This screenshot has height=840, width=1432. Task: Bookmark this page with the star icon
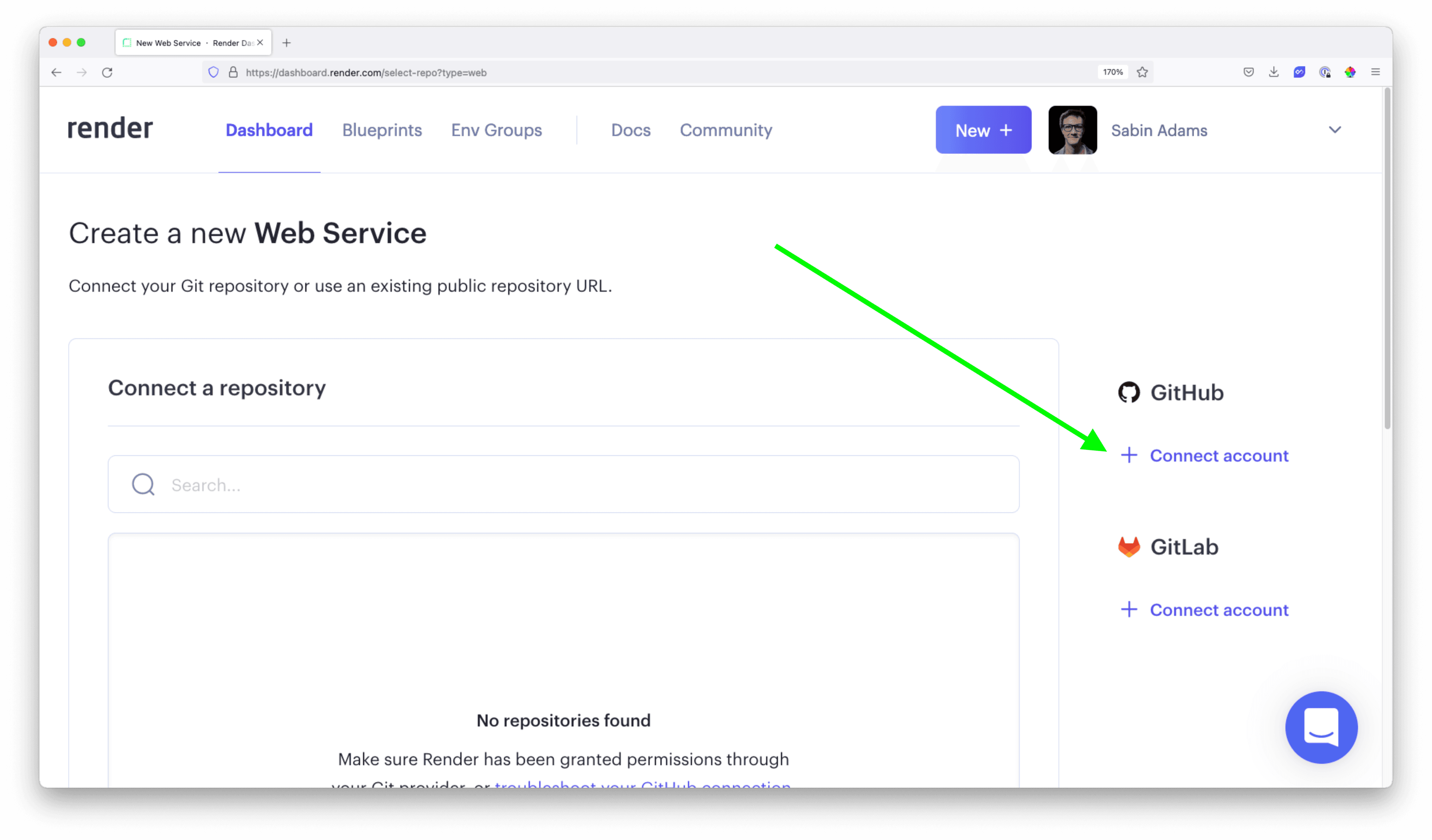coord(1142,72)
